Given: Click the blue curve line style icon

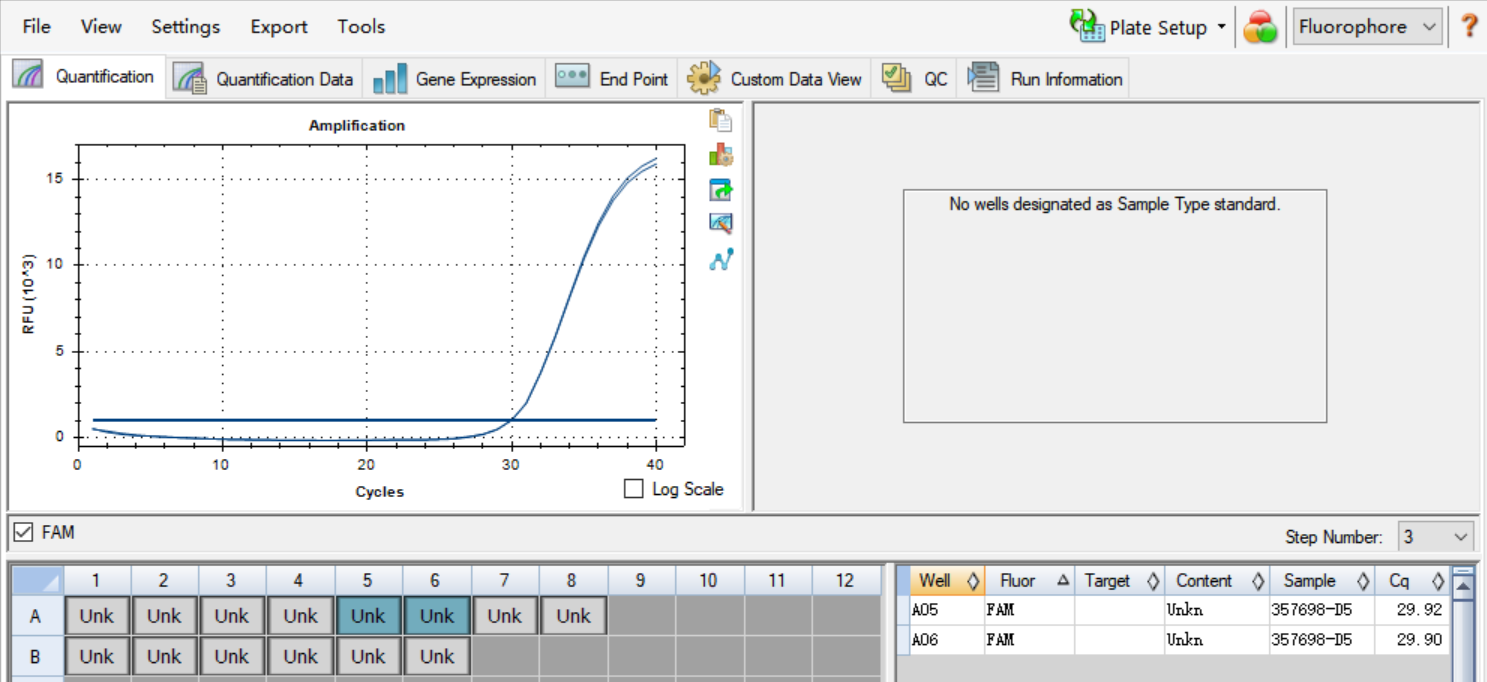Looking at the screenshot, I should pos(721,260).
